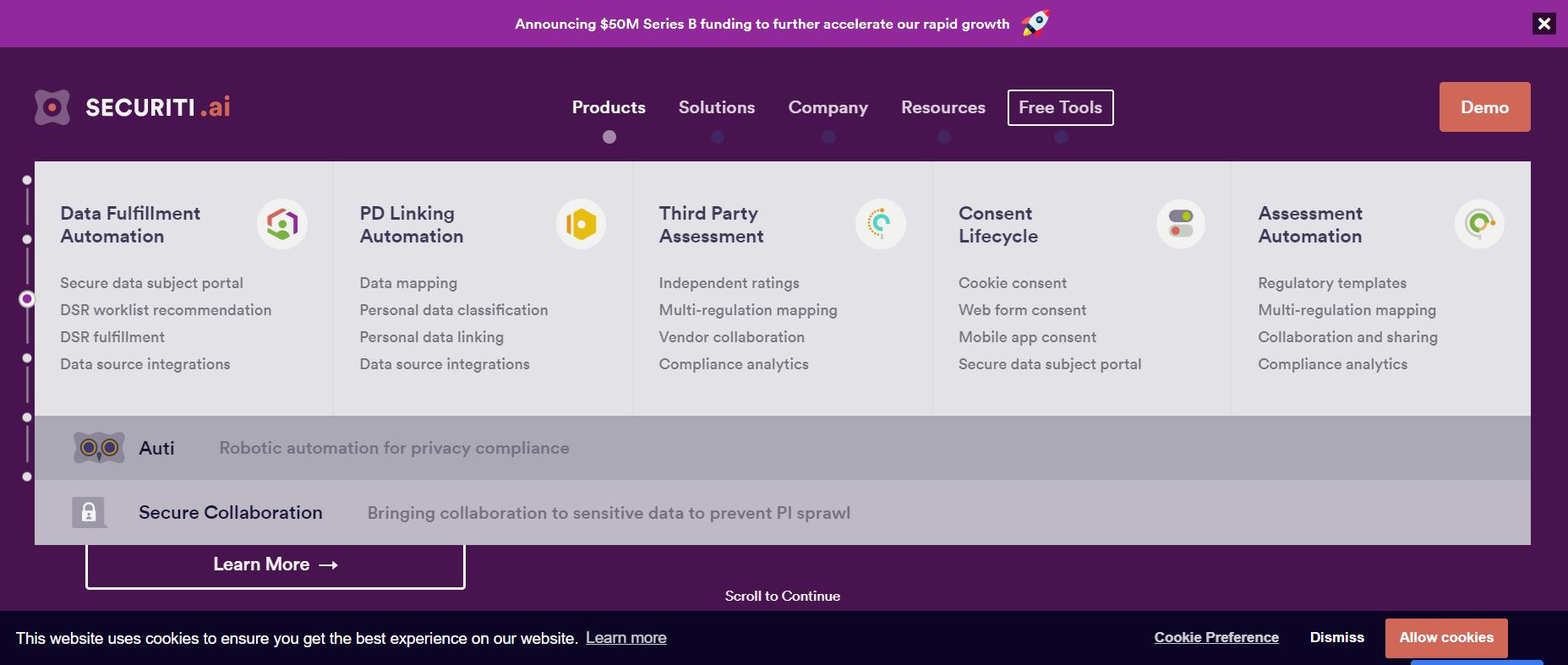Click the PD Linking Automation yellow icon

(x=582, y=224)
